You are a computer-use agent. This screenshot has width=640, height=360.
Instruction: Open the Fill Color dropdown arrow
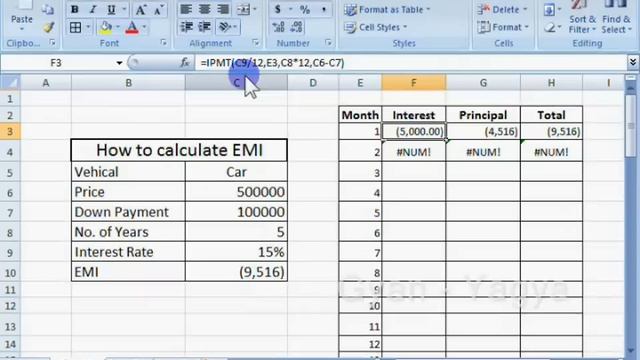118,27
